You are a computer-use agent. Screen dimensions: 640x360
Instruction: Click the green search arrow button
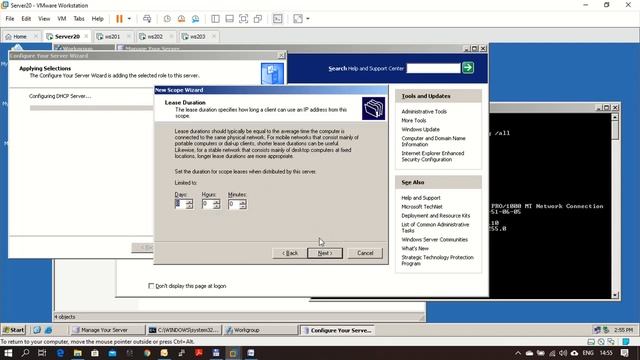pos(468,68)
